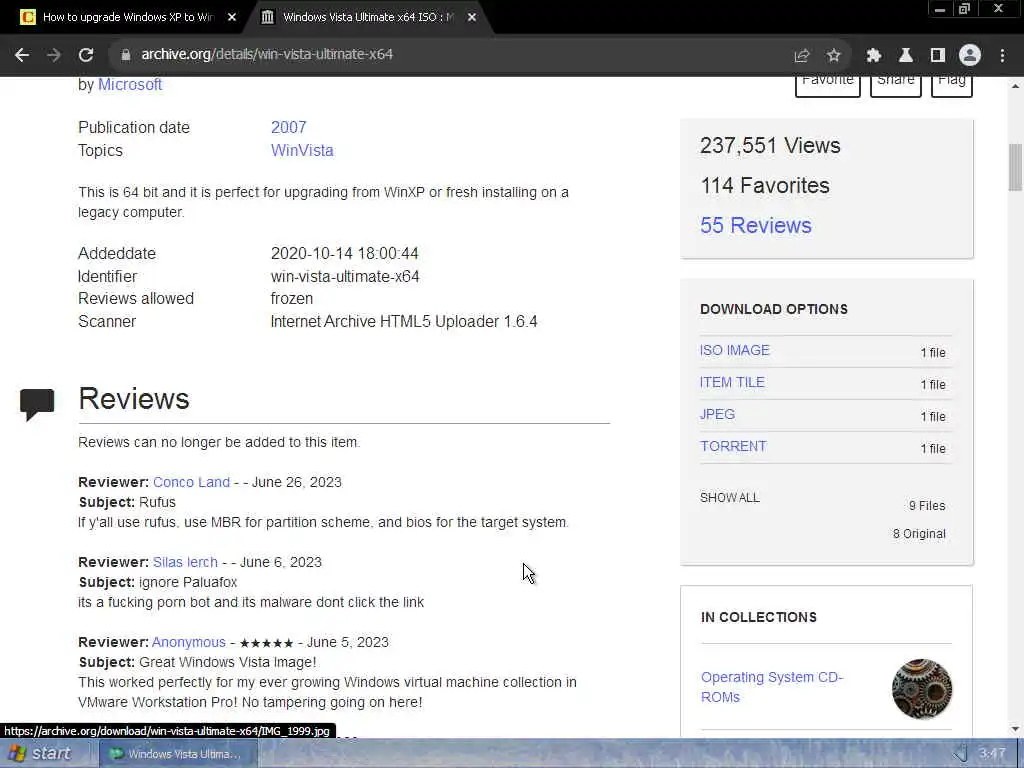
Task: Open the Windows Start button
Action: coord(40,754)
